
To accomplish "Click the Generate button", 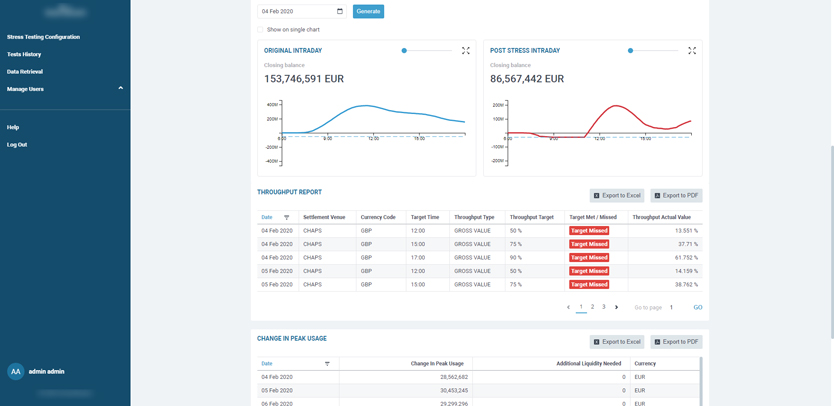I will (x=368, y=12).
